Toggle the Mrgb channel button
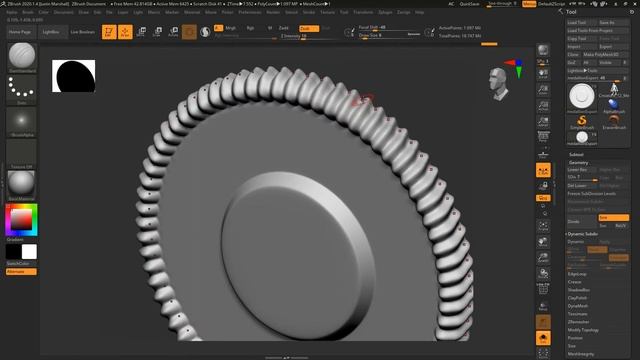This screenshot has width=640, height=360. (x=231, y=28)
